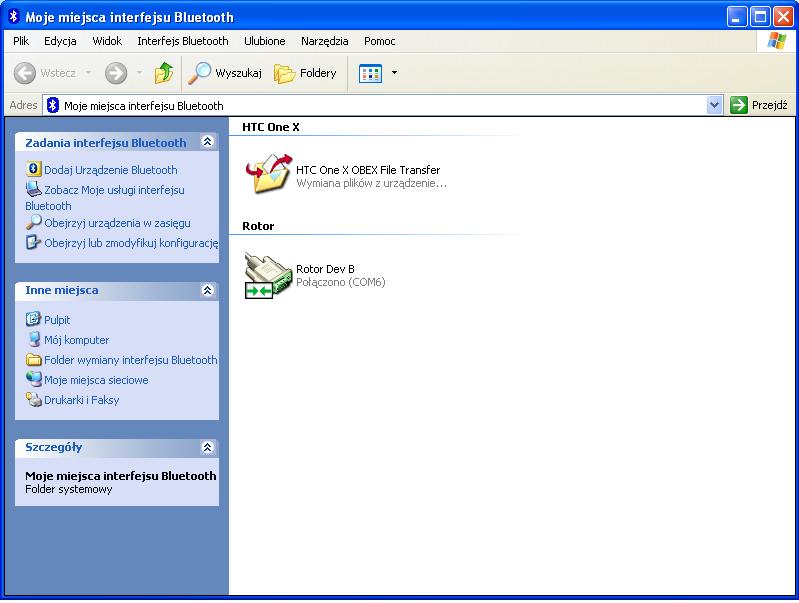Open the Narzędzia menu
The height and width of the screenshot is (603, 799).
[324, 41]
